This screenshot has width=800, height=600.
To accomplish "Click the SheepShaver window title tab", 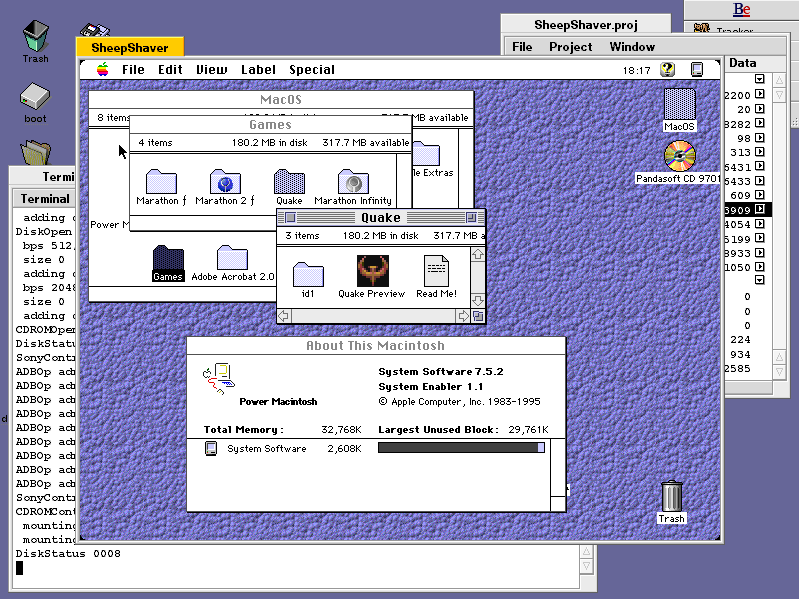I will pyautogui.click(x=130, y=48).
